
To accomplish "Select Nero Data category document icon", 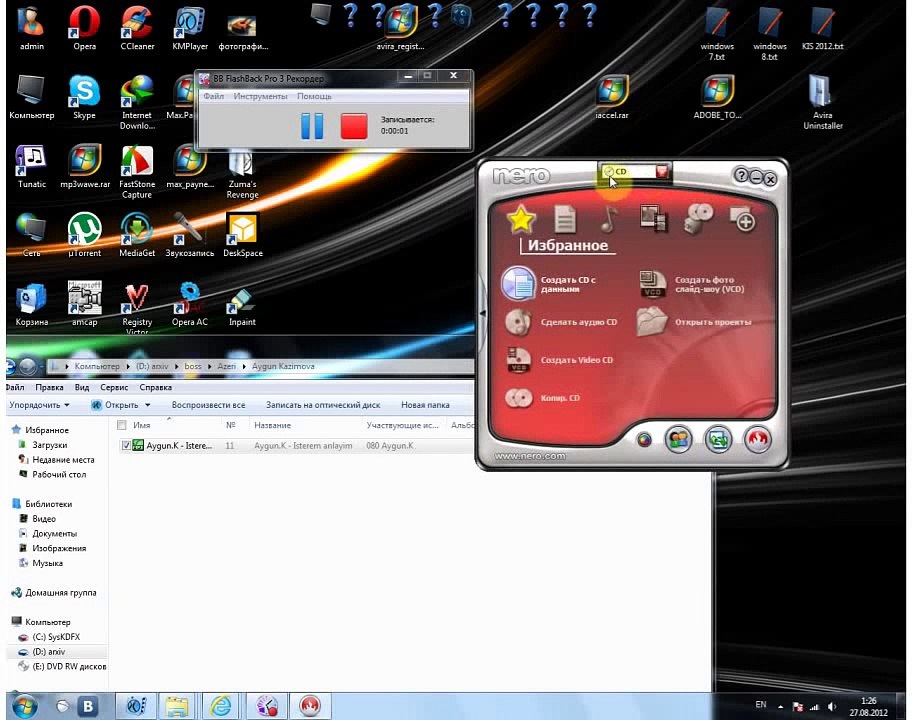I will tap(565, 219).
